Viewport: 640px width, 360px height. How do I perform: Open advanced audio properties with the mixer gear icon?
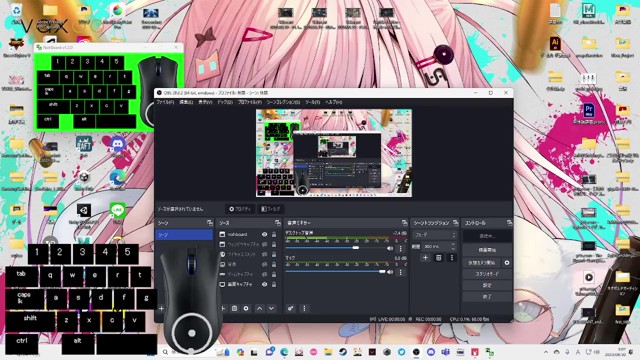coord(290,309)
